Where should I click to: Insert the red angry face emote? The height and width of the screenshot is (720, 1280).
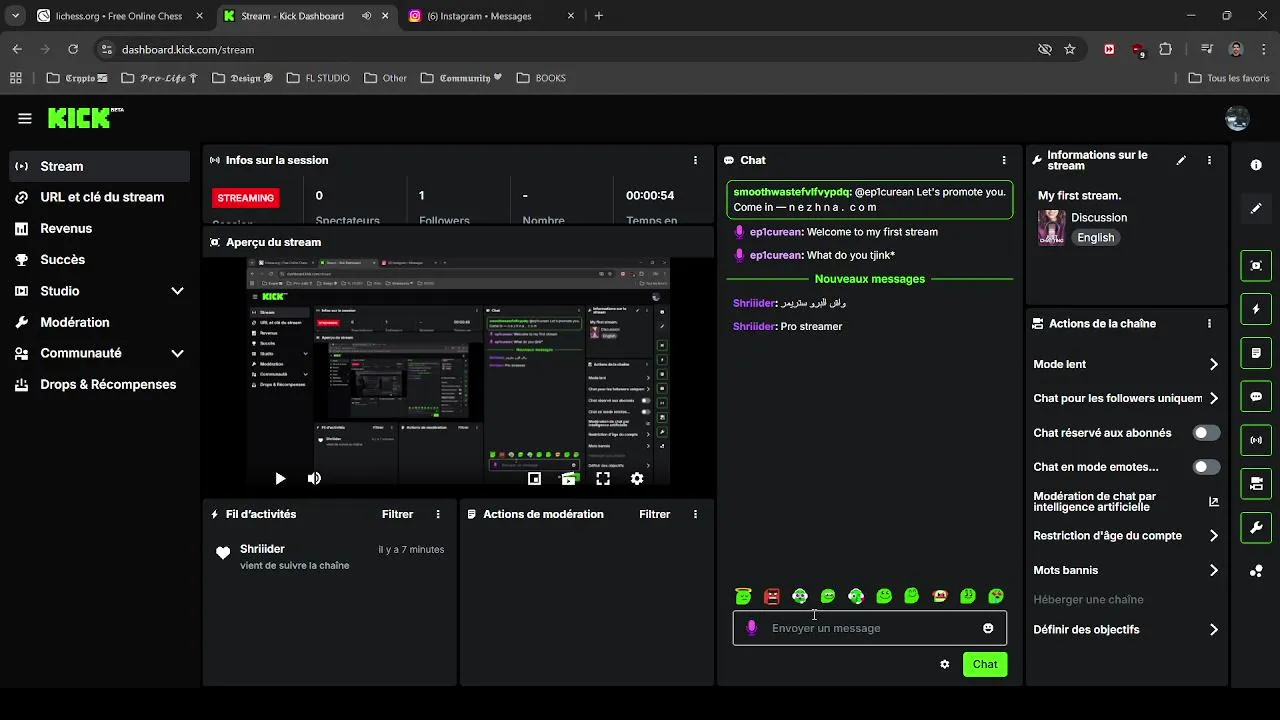[771, 596]
